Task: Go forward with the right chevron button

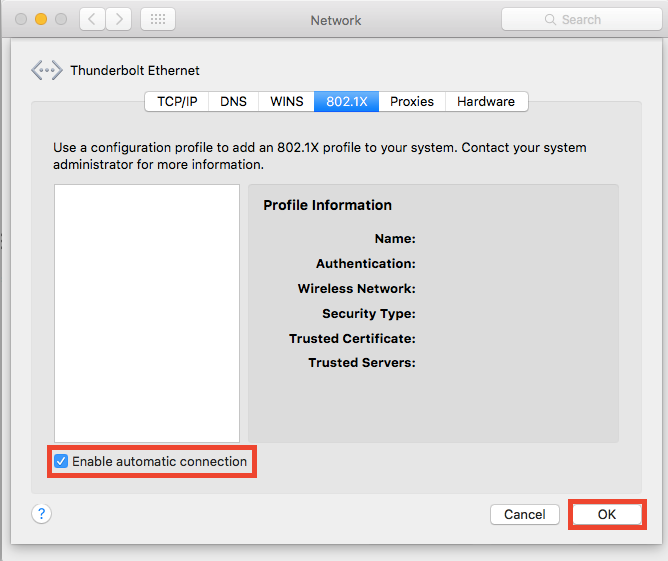Action: (x=118, y=19)
